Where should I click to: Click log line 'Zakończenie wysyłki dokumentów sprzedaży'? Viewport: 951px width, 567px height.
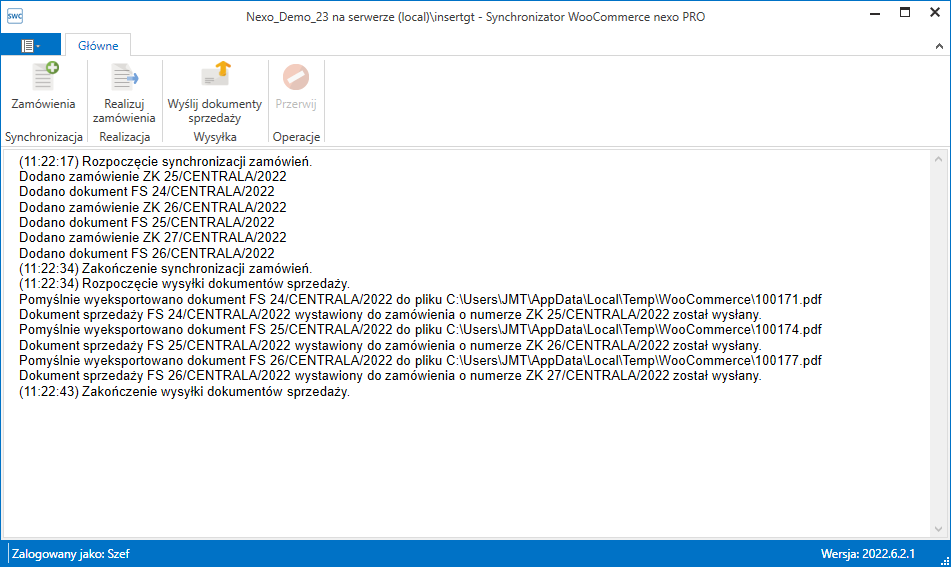pos(184,392)
